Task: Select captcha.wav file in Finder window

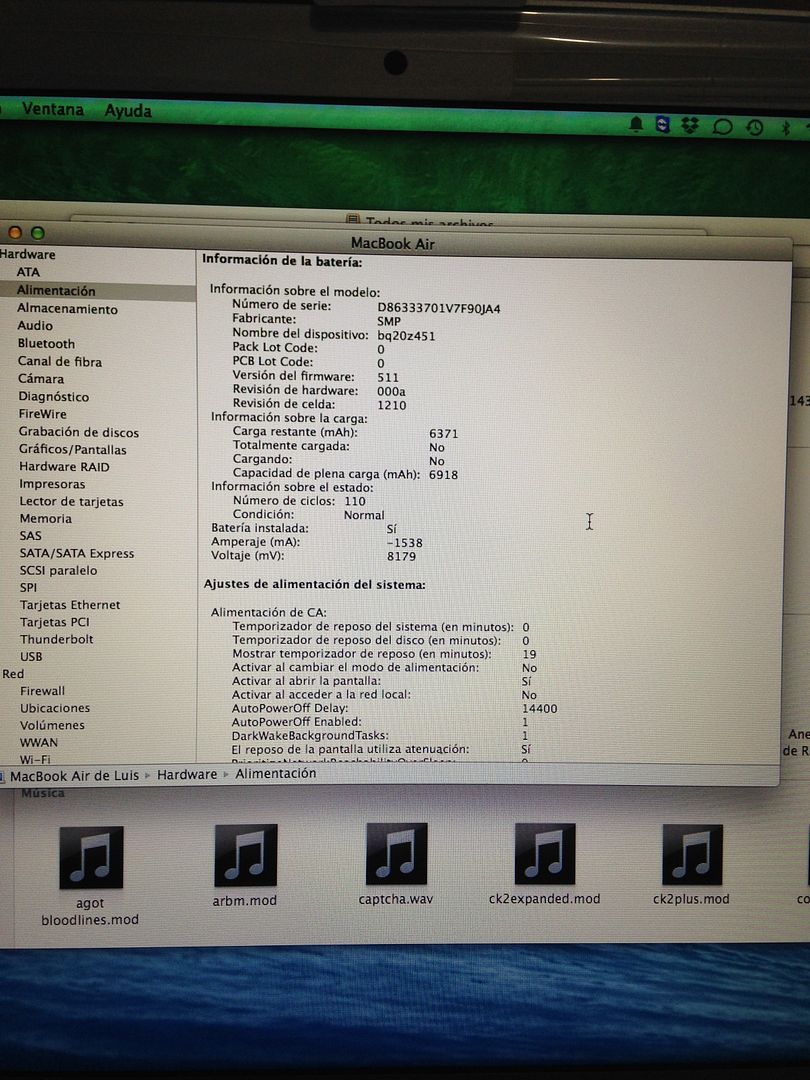Action: pos(396,865)
